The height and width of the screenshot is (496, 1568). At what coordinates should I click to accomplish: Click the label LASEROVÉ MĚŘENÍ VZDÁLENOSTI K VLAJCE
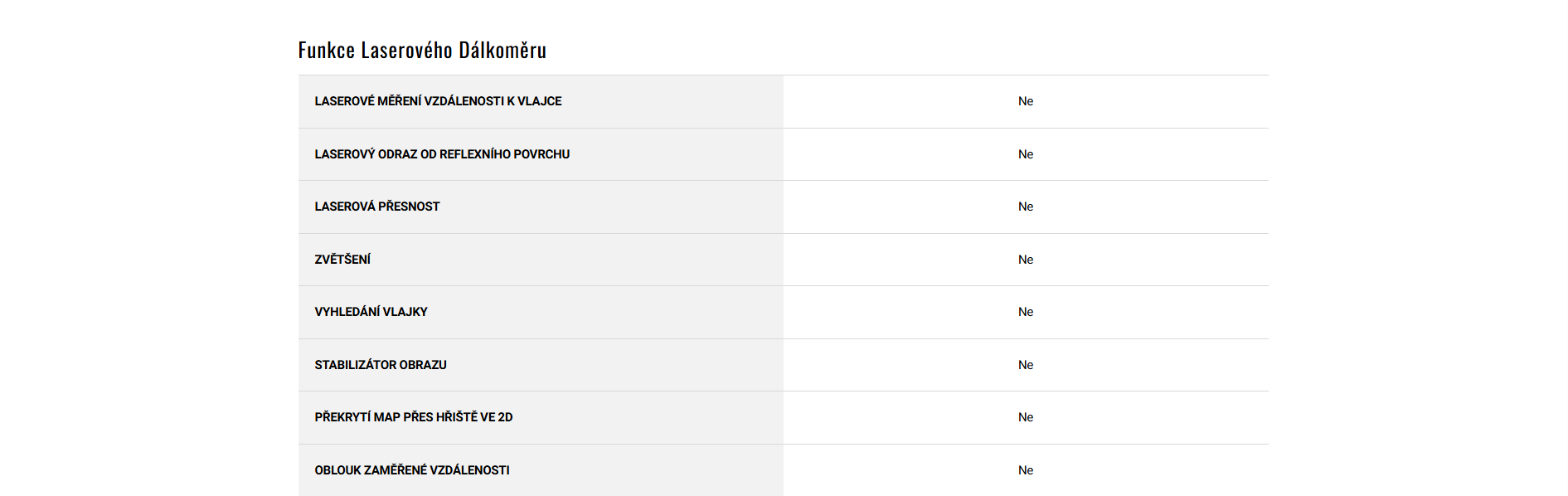[x=438, y=101]
